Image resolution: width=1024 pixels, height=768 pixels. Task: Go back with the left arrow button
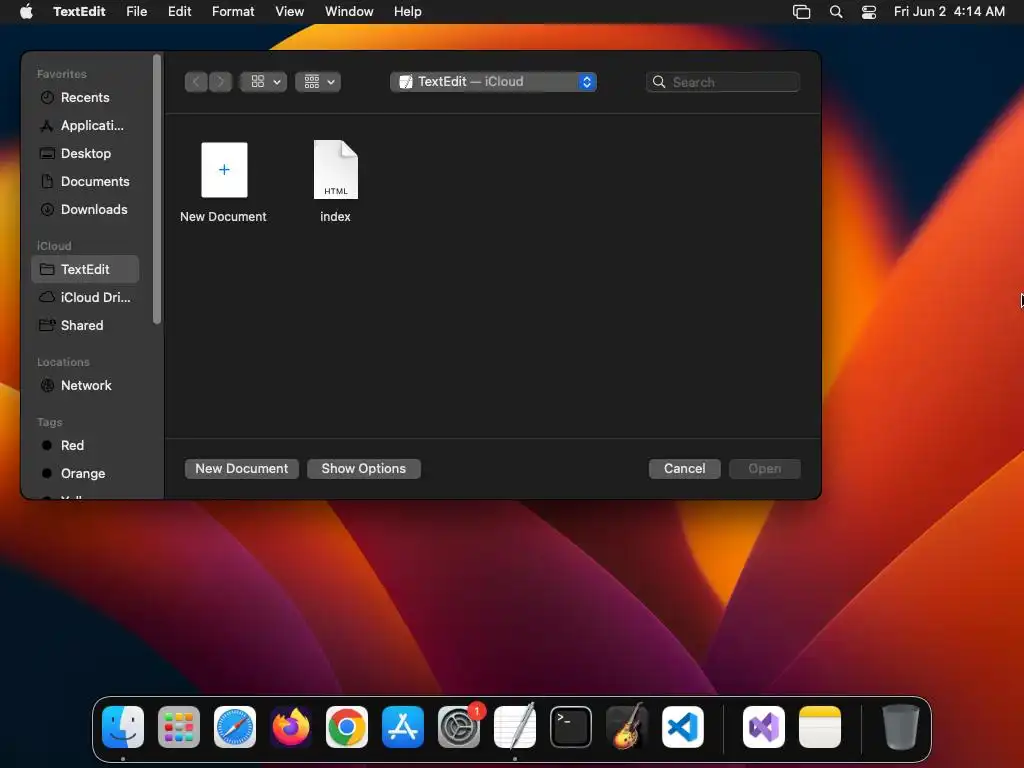(x=196, y=82)
